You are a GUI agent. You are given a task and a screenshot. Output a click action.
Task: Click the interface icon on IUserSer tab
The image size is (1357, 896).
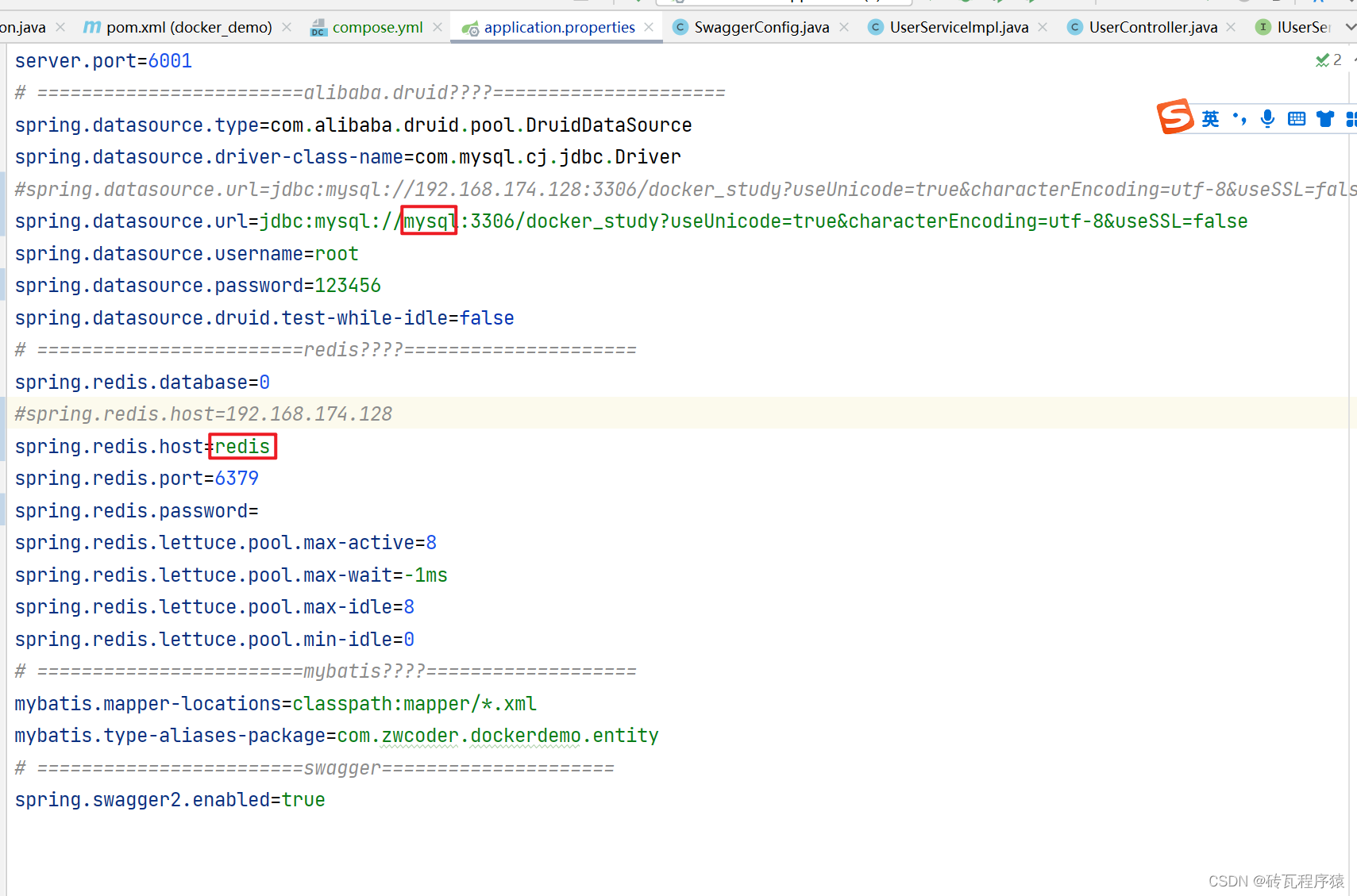(1263, 27)
